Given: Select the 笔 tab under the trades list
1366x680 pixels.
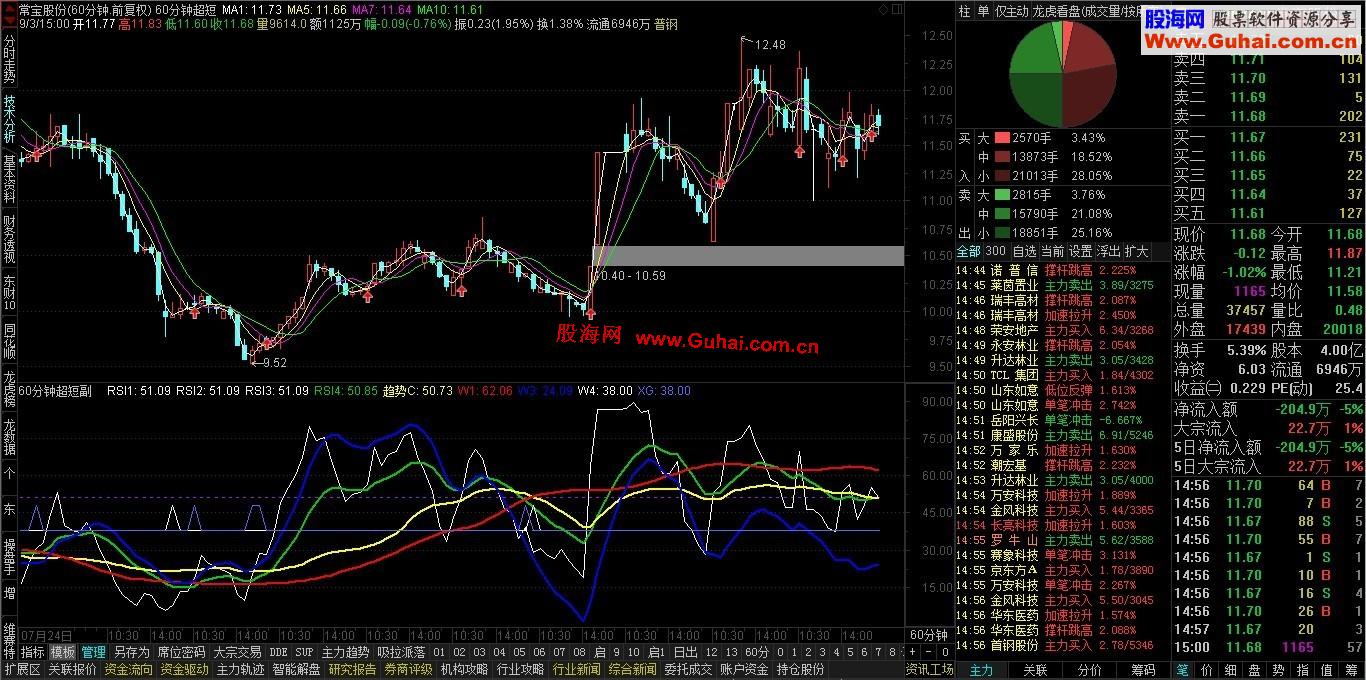Looking at the screenshot, I should (x=1182, y=670).
